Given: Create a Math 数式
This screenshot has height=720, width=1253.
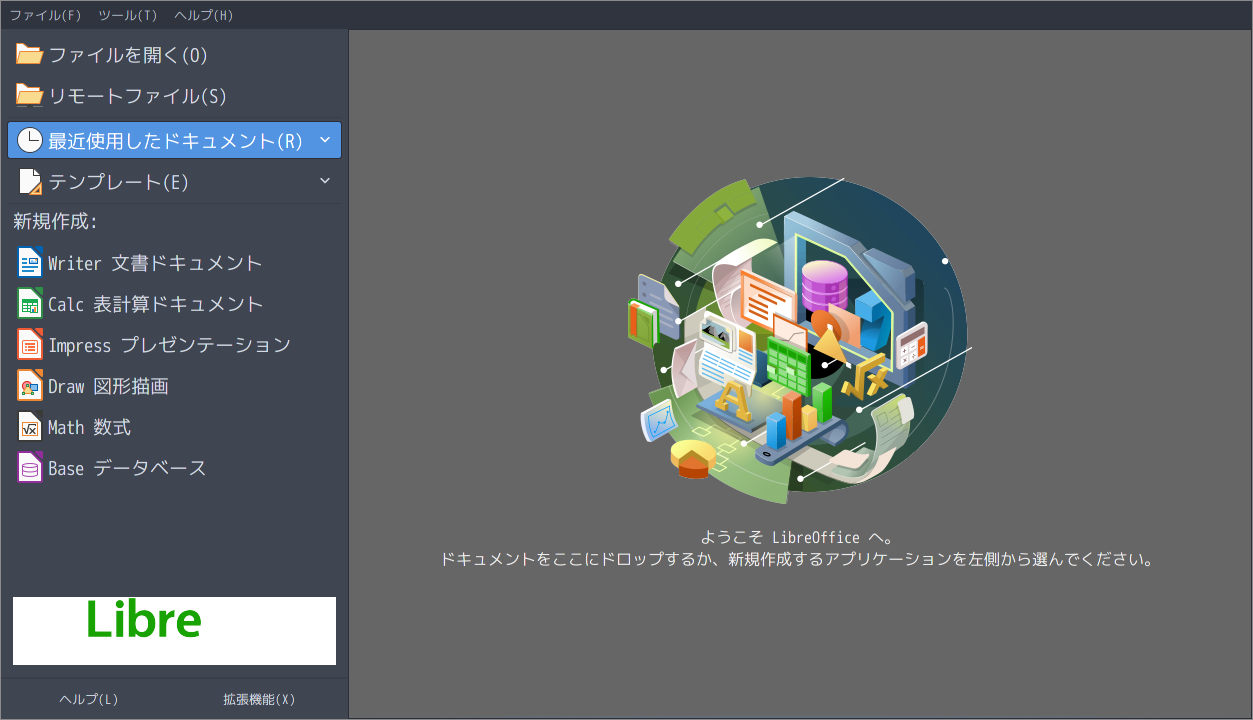Looking at the screenshot, I should (x=89, y=427).
